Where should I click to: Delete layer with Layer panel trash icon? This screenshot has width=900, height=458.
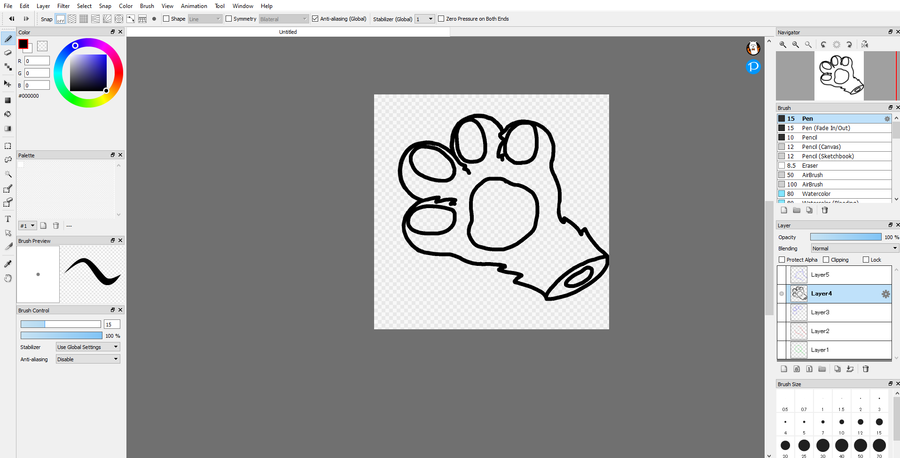[866, 368]
